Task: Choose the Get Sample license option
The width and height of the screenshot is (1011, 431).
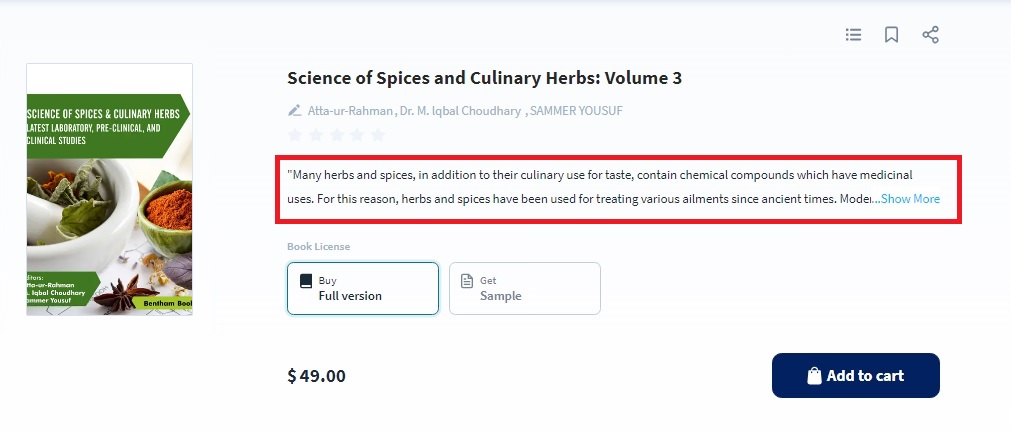Action: tap(524, 288)
